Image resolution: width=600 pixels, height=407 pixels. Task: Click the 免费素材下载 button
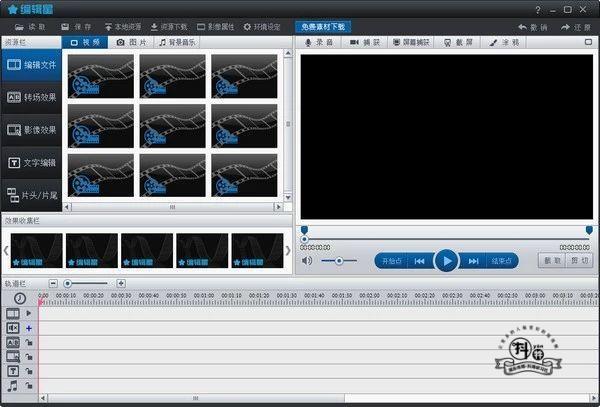tap(322, 26)
